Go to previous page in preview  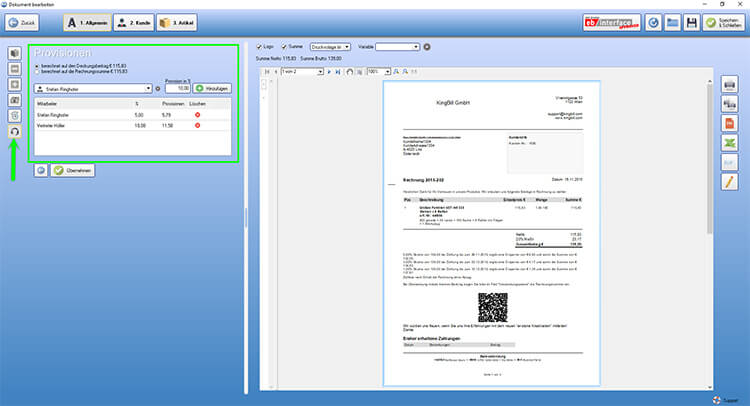(276, 71)
